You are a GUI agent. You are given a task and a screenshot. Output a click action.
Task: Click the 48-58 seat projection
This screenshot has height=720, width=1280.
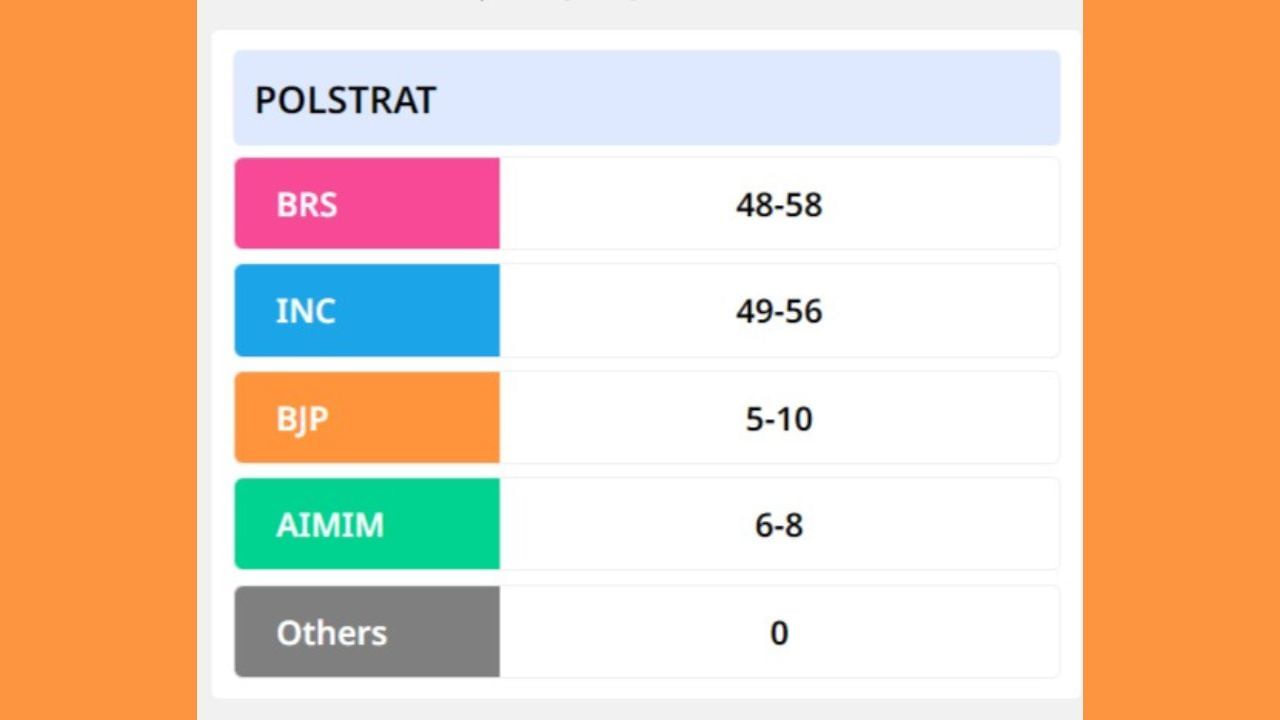point(779,205)
